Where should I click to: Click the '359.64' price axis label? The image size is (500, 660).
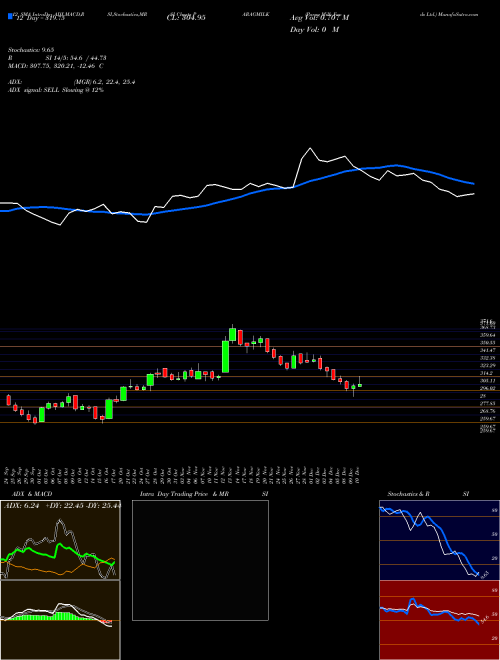[487, 335]
